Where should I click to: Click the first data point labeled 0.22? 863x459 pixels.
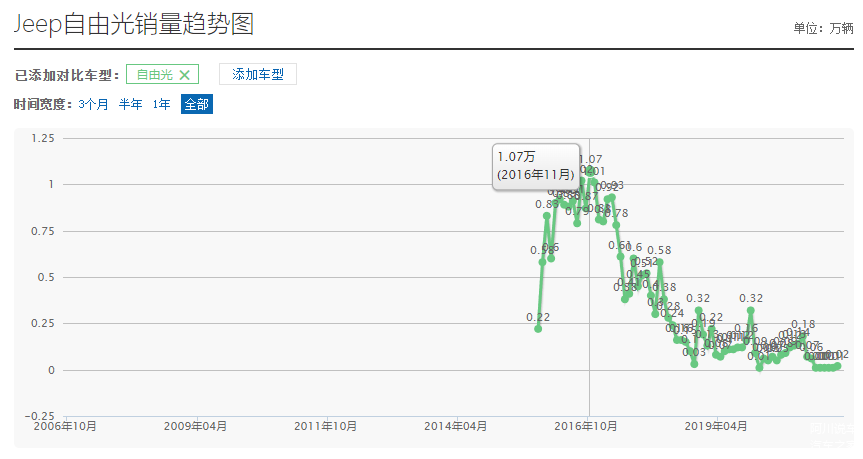[538, 329]
